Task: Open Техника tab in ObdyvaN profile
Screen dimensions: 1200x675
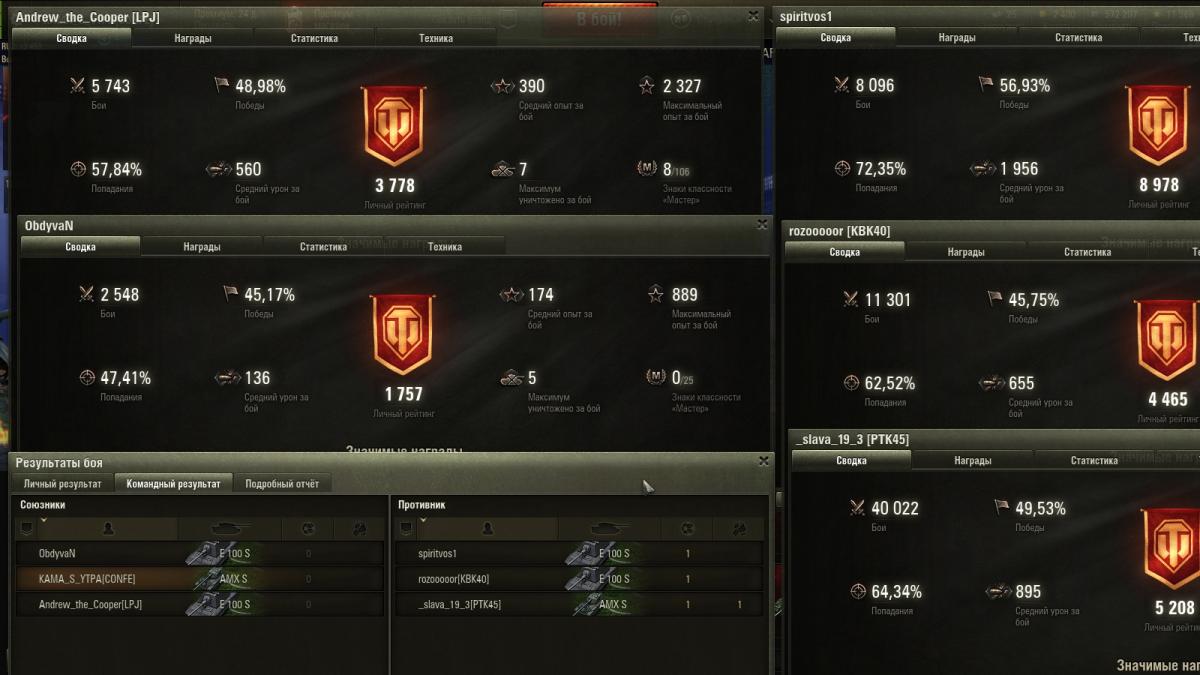Action: click(x=445, y=246)
